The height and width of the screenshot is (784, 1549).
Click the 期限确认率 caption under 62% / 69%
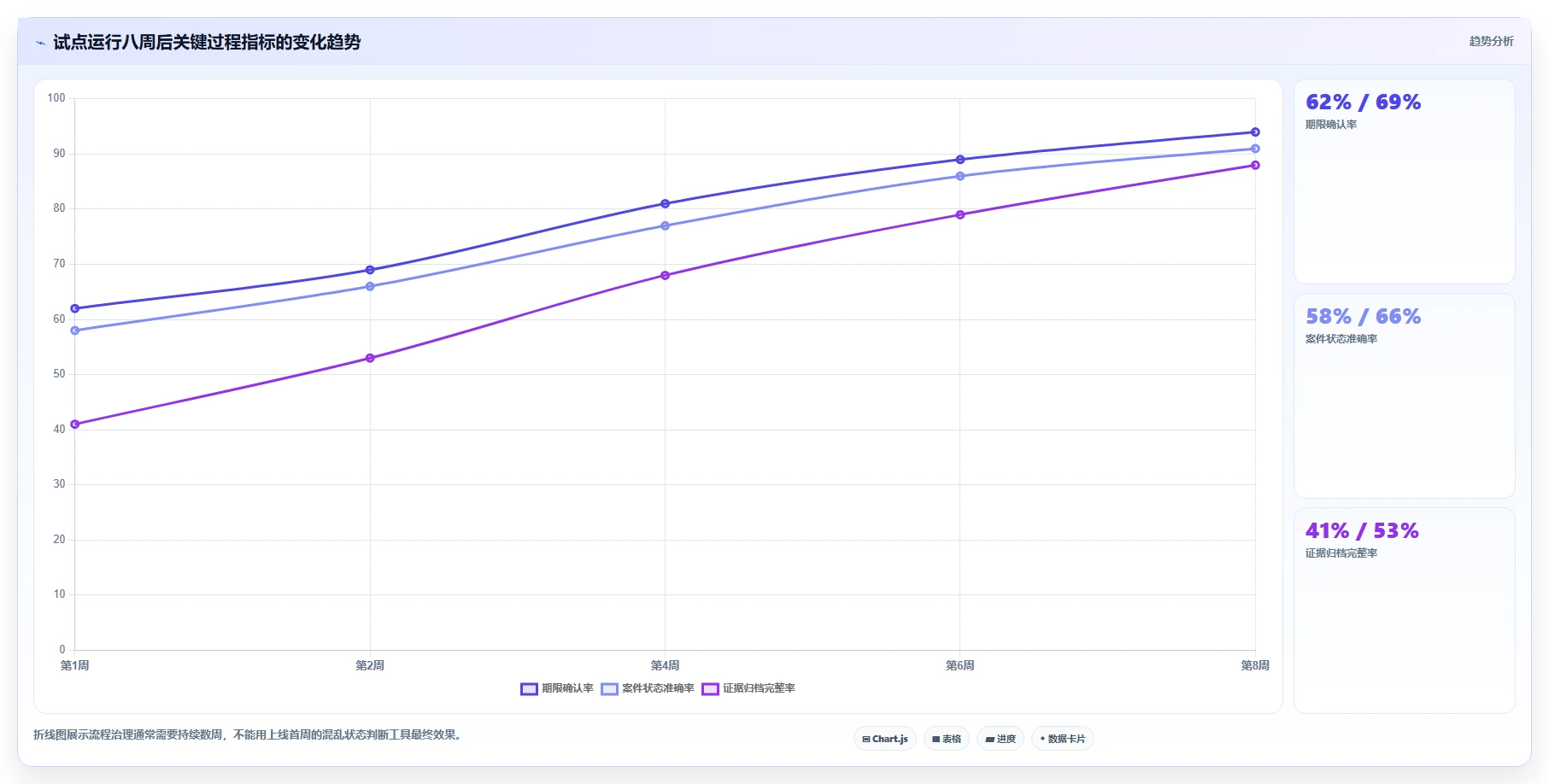click(x=1331, y=125)
